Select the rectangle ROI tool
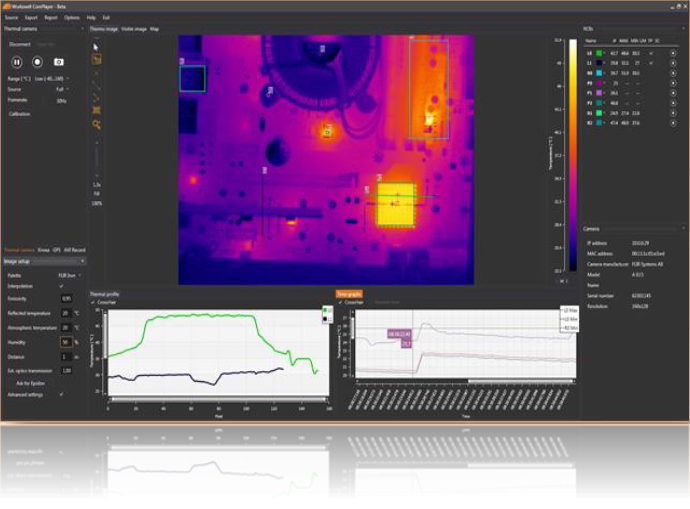Image resolution: width=690 pixels, height=509 pixels. [x=96, y=60]
